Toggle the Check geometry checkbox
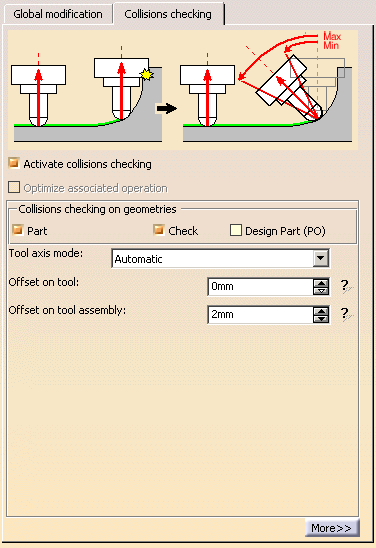Screen dimensions: 376x548 (159, 230)
